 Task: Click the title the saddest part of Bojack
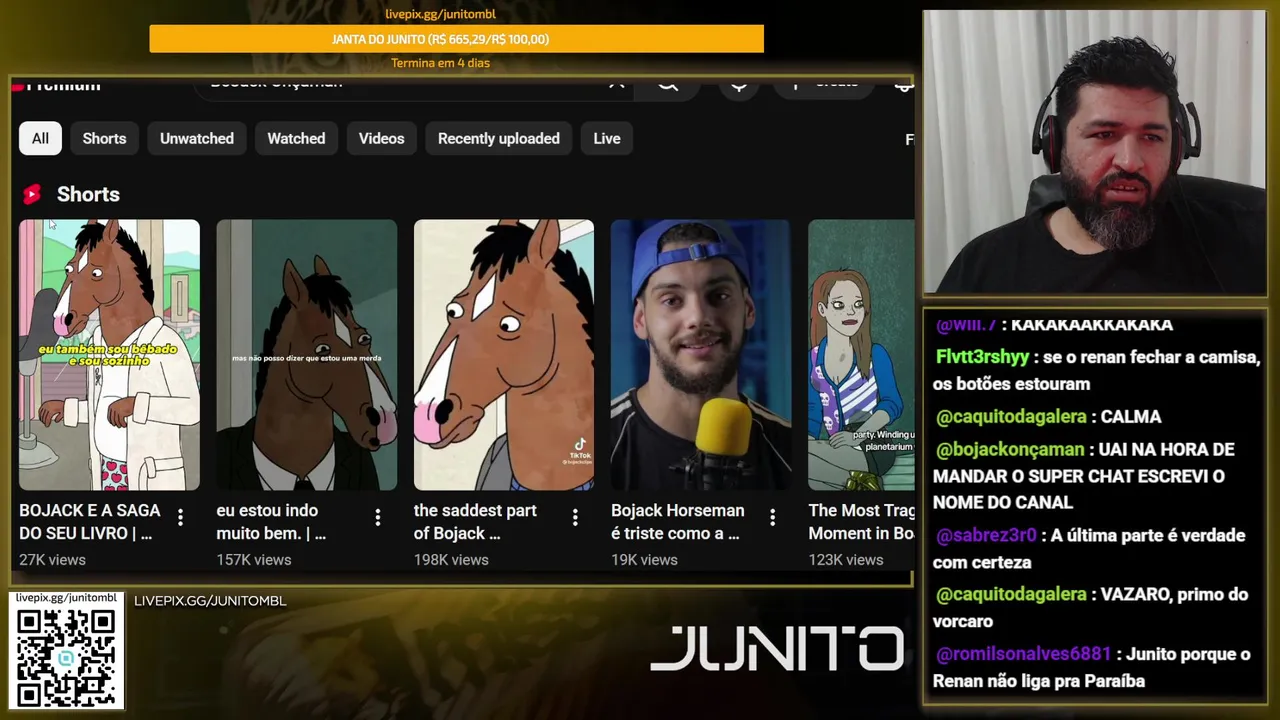point(475,522)
